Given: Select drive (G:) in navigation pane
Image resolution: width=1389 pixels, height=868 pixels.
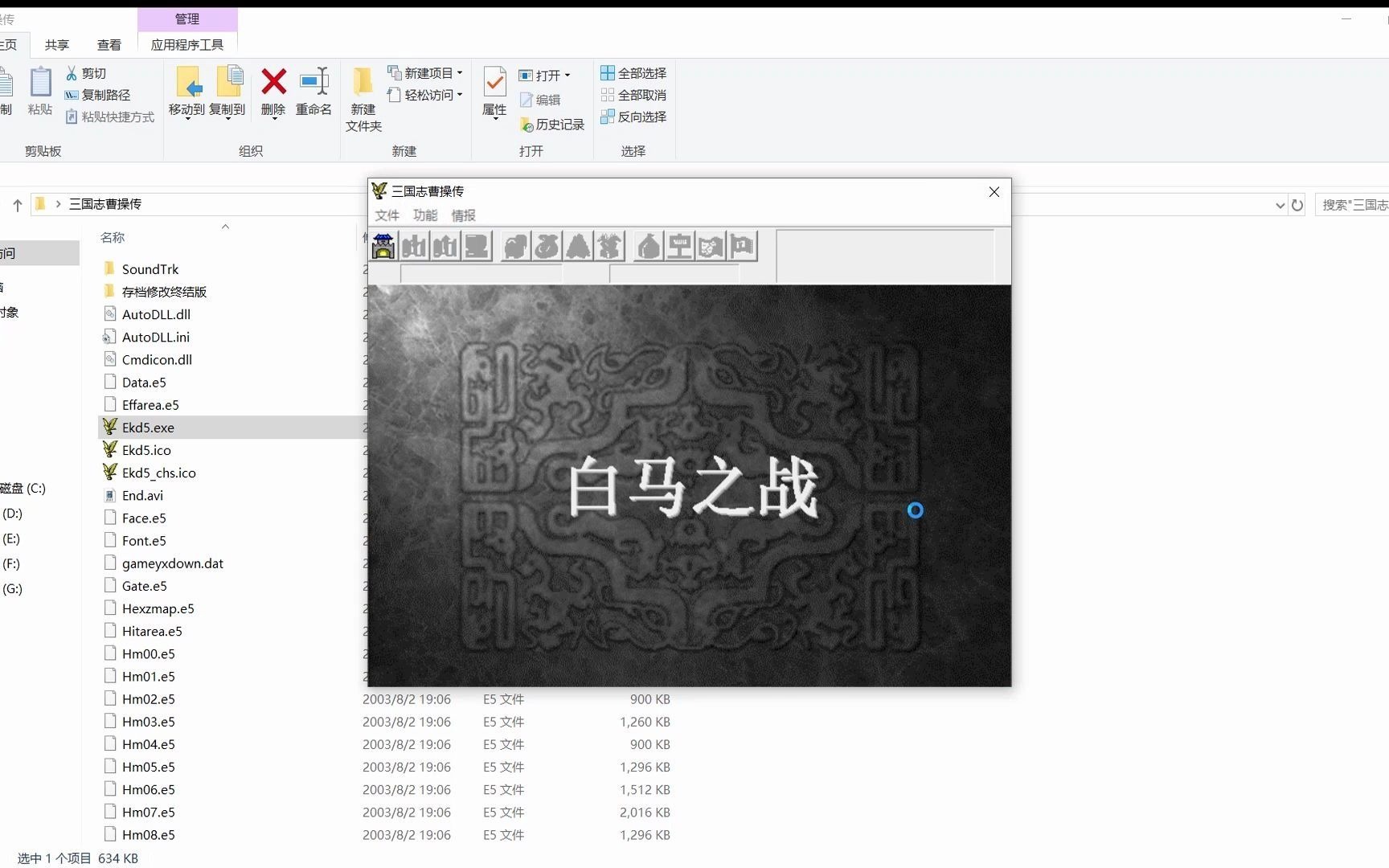Looking at the screenshot, I should tap(12, 589).
